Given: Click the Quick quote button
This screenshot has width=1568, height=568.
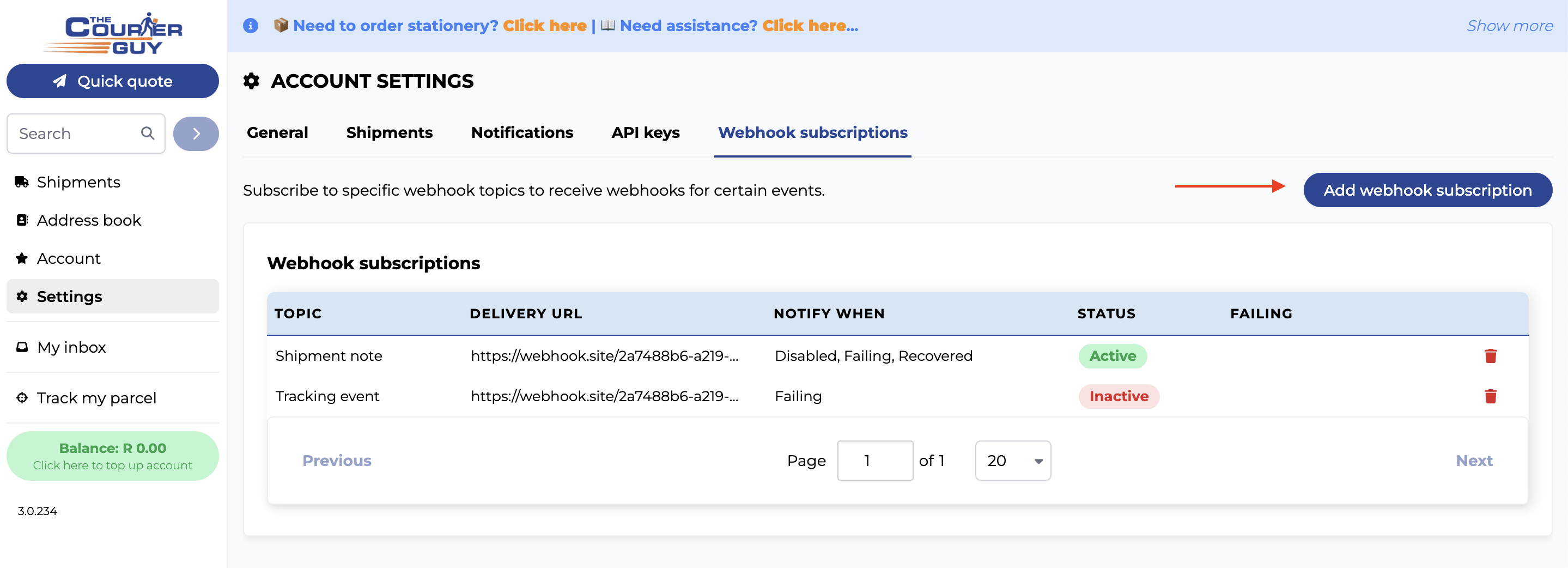Looking at the screenshot, I should pos(113,81).
